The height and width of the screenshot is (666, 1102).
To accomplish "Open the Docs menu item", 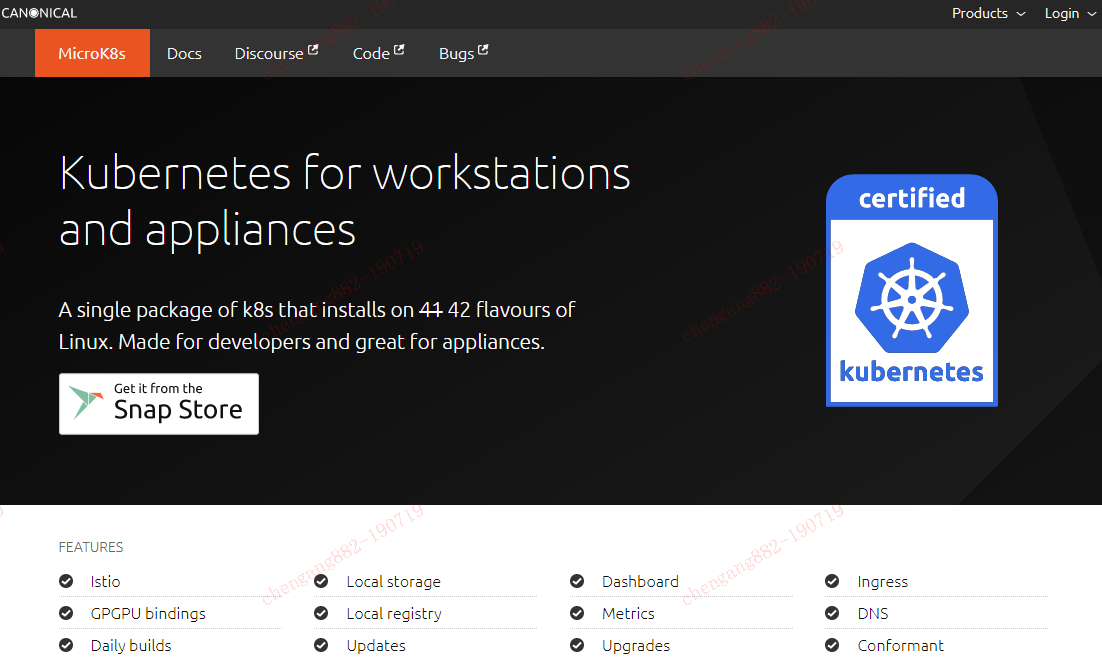I will pos(184,53).
